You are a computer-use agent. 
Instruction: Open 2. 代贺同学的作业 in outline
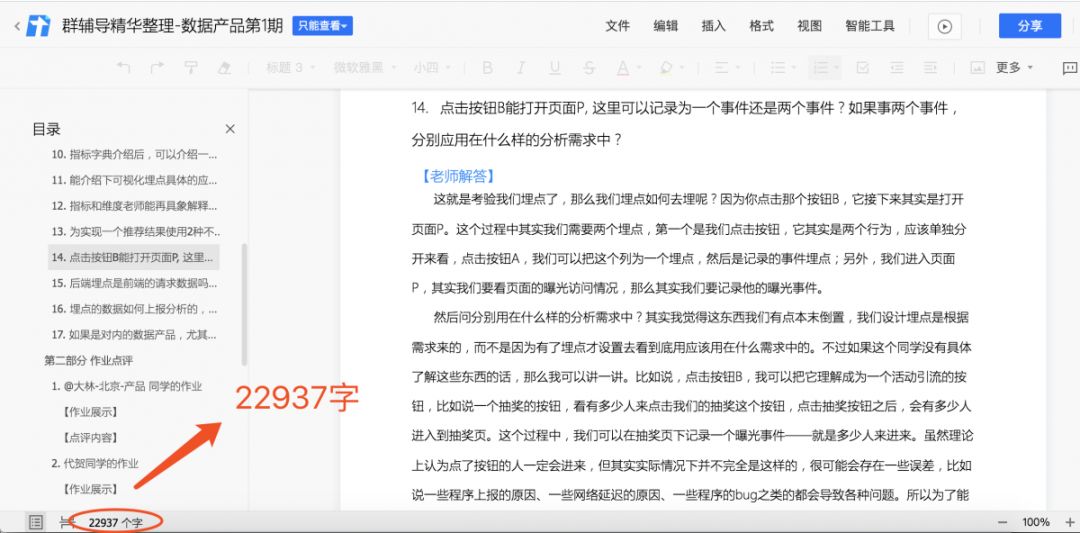click(x=95, y=463)
